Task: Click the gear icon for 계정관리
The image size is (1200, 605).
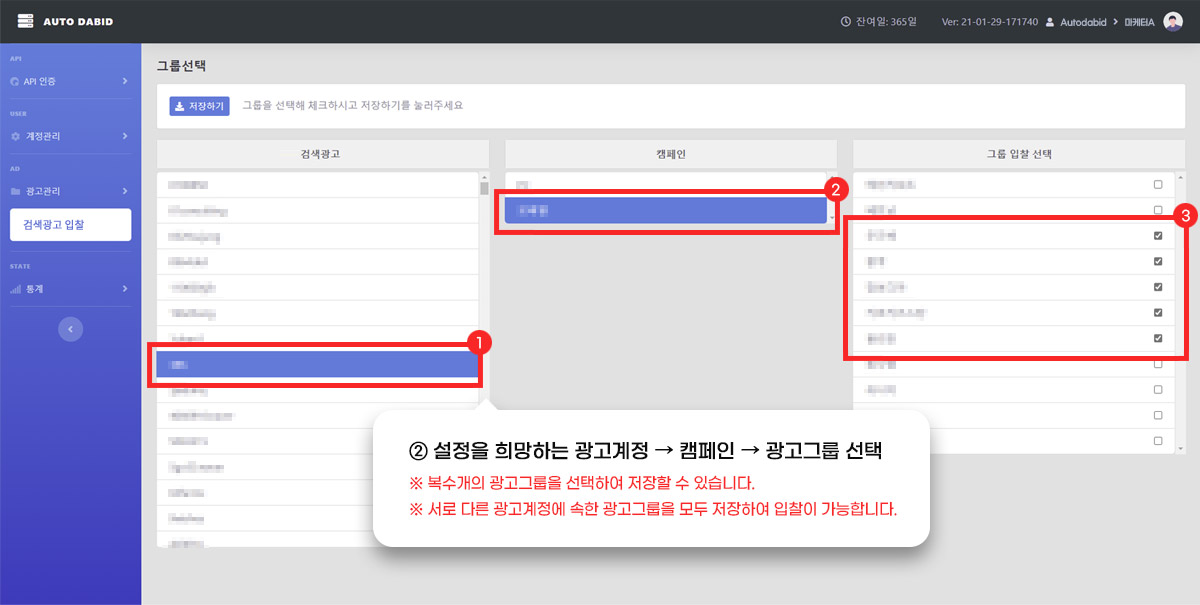Action: tap(15, 136)
